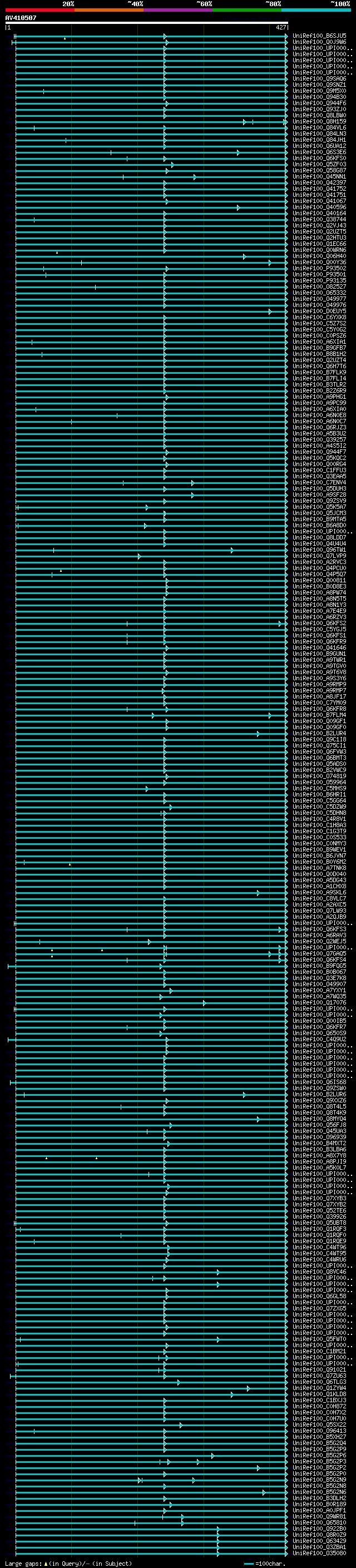Image resolution: width=356 pixels, height=1568 pixels.
Task: Click the cyan ~100% identity legend bar
Action: click(x=317, y=10)
